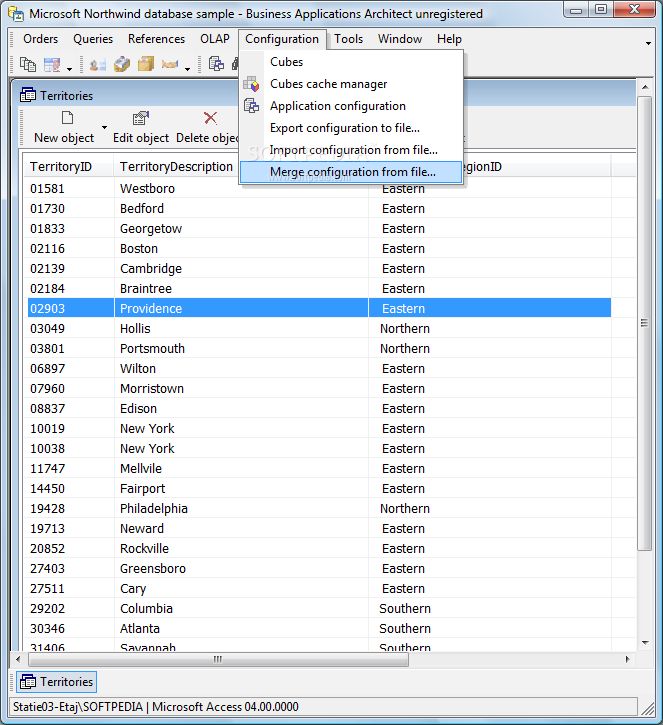Screen dimensions: 663x725
Task: Select the Portsmouth territory cell
Action: [241, 349]
